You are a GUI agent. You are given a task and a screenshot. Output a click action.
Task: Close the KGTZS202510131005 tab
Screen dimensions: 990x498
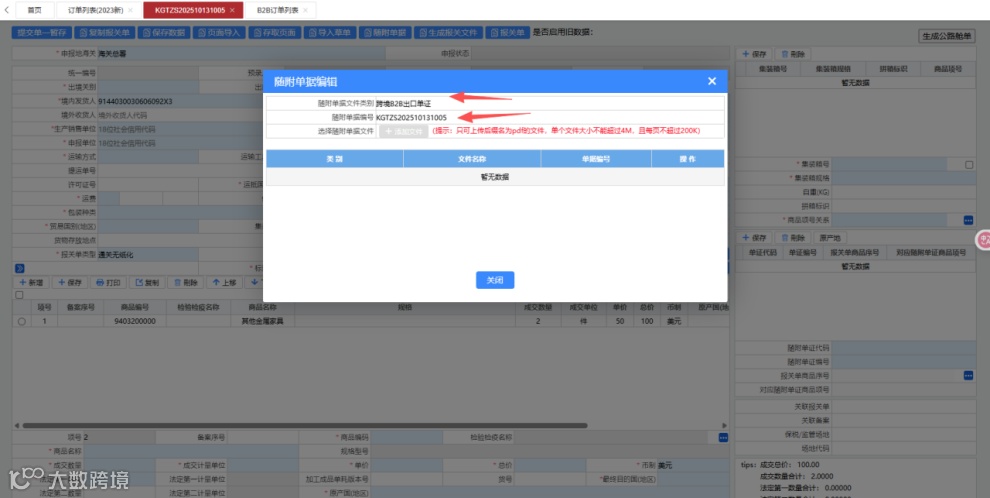point(232,10)
